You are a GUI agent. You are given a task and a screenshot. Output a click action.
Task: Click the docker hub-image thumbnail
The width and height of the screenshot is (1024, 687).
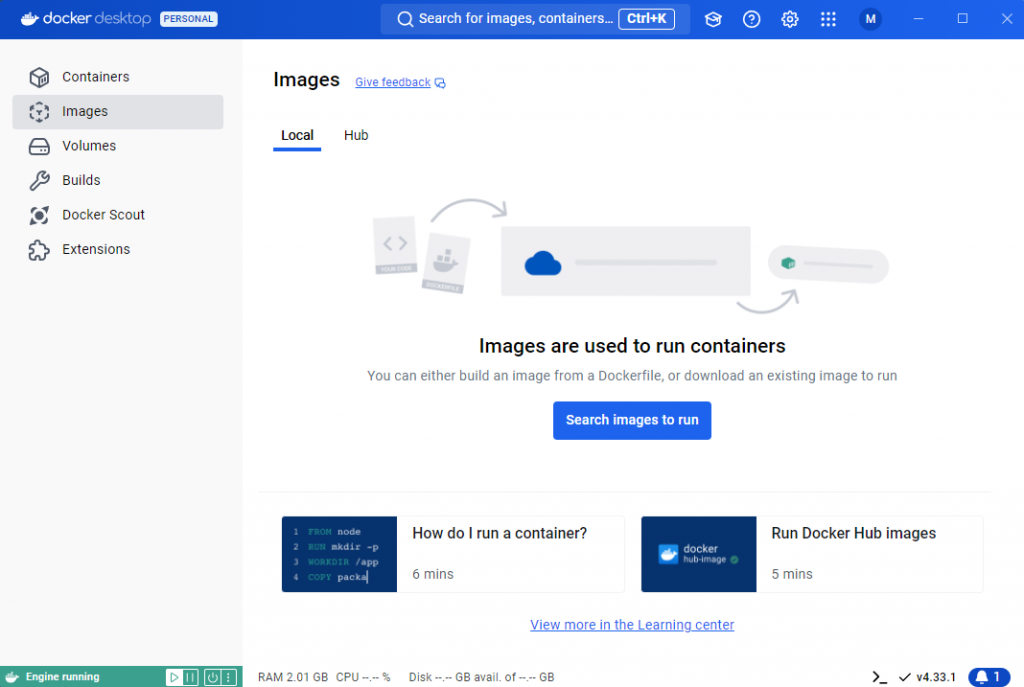[x=699, y=554]
